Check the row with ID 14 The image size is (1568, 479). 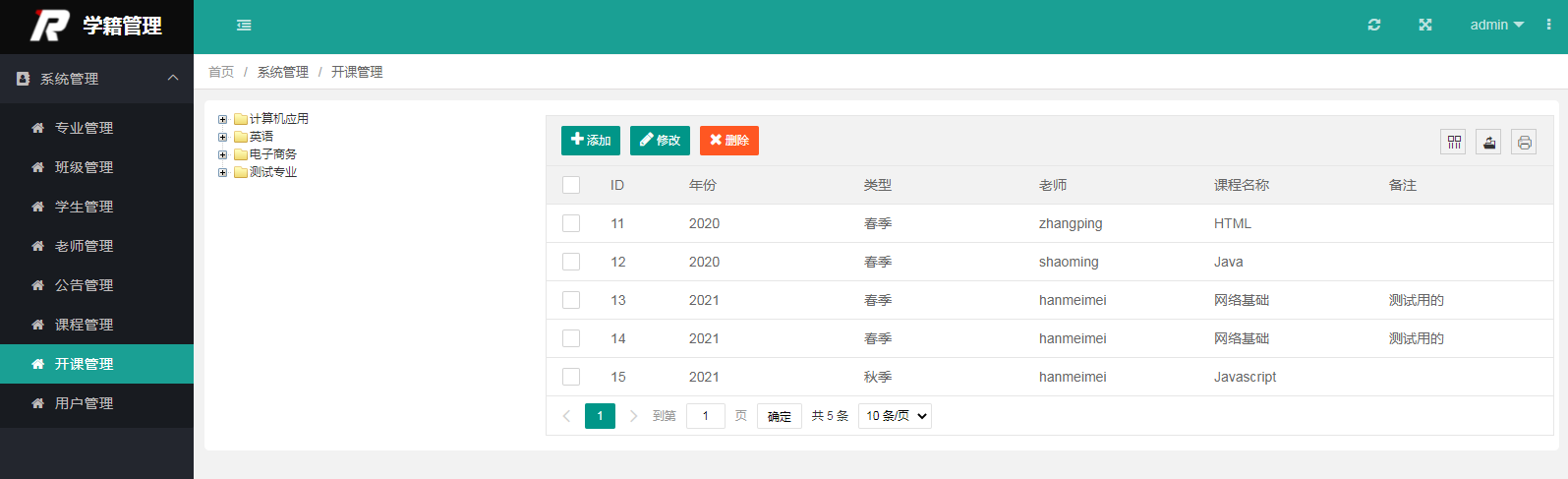(571, 338)
